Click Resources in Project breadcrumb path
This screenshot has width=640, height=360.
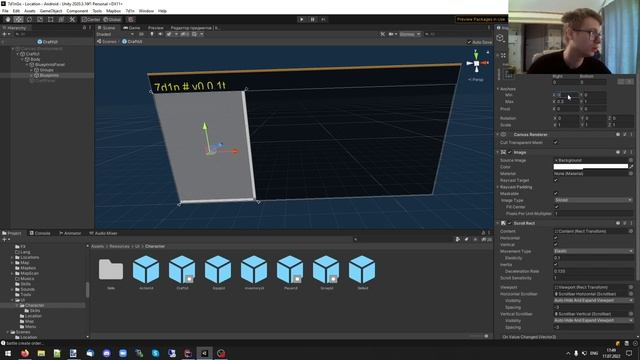[119, 246]
